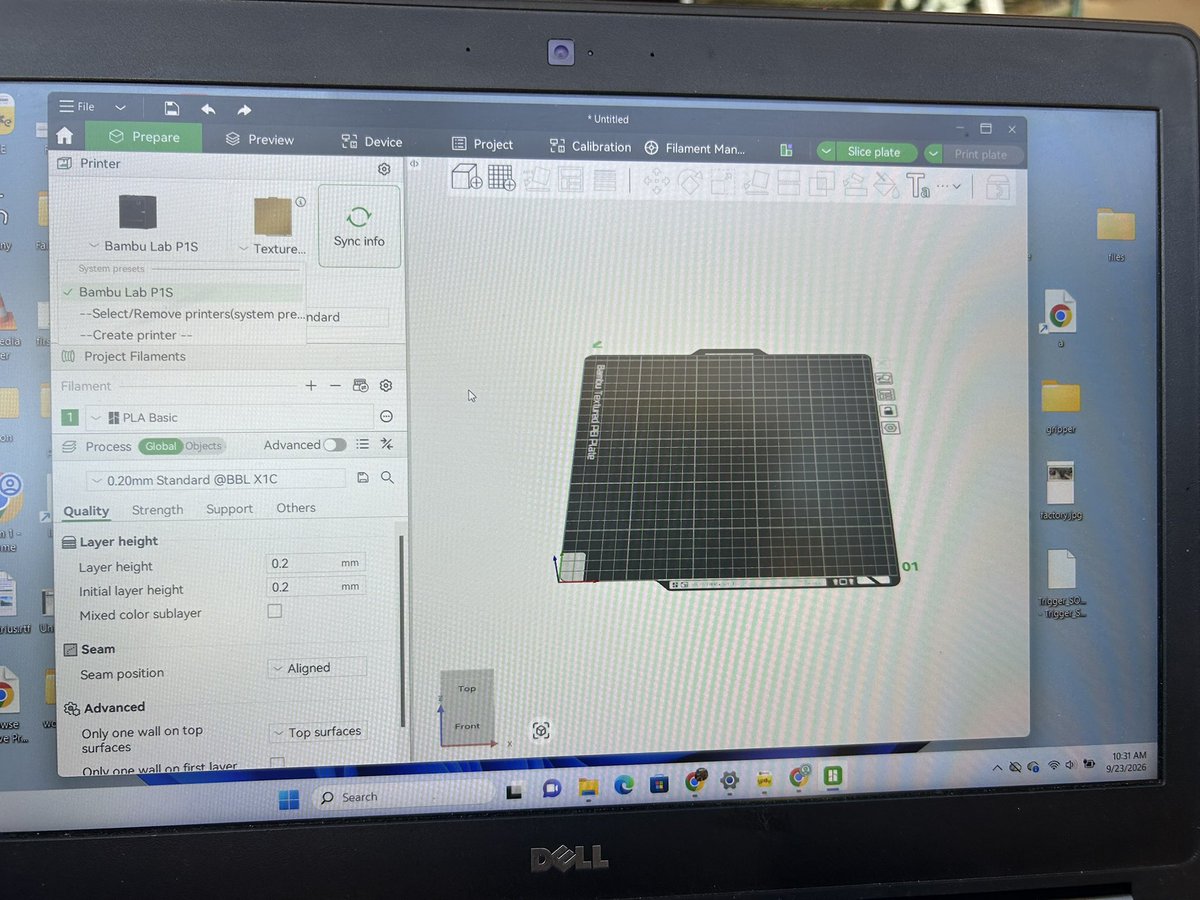Select the Scale tool in toolbar
The image size is (1200, 900).
[x=723, y=182]
